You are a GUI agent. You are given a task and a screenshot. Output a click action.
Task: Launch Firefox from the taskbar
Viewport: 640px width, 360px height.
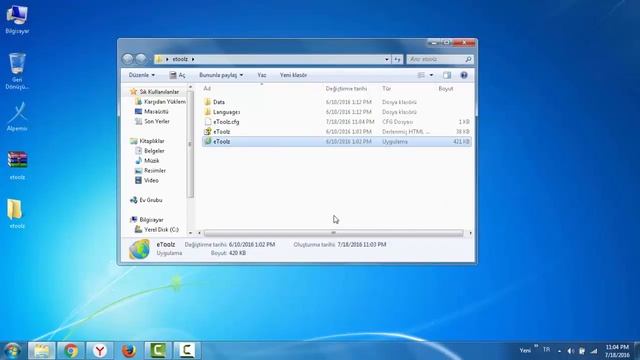(129, 351)
